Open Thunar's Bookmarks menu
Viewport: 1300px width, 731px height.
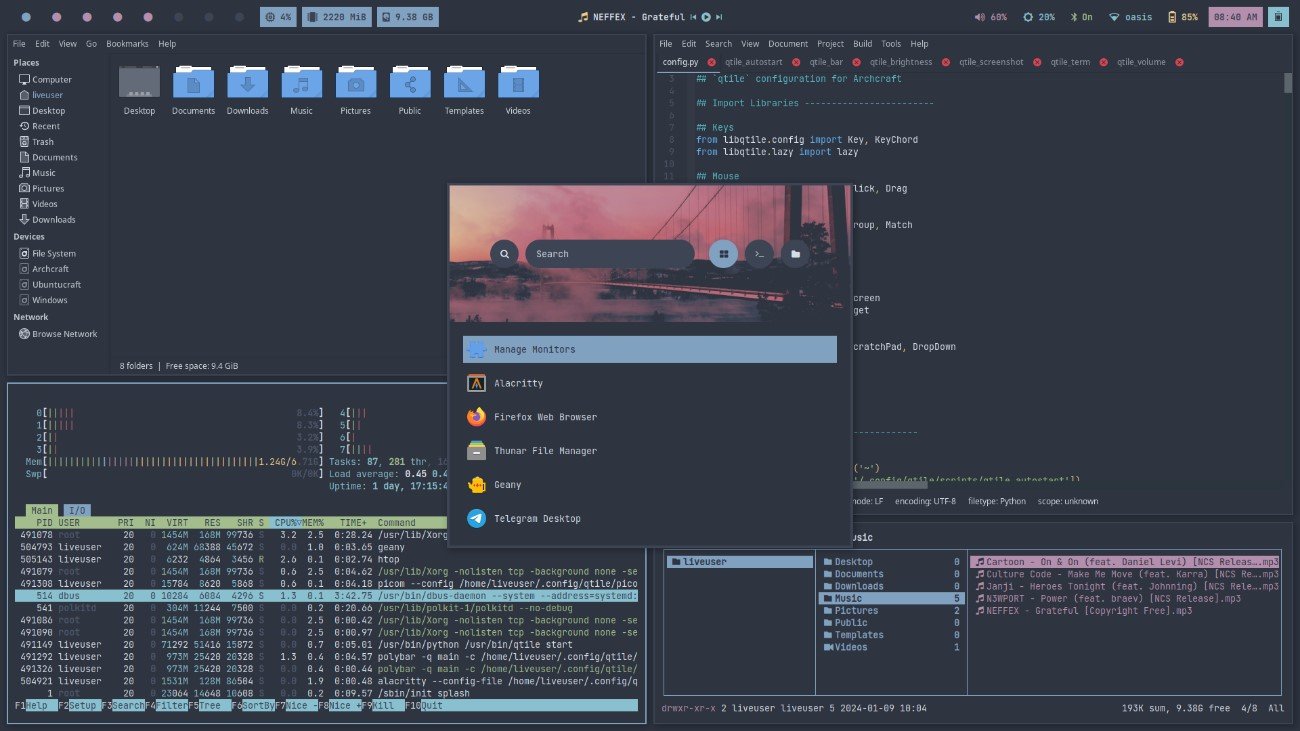point(126,43)
